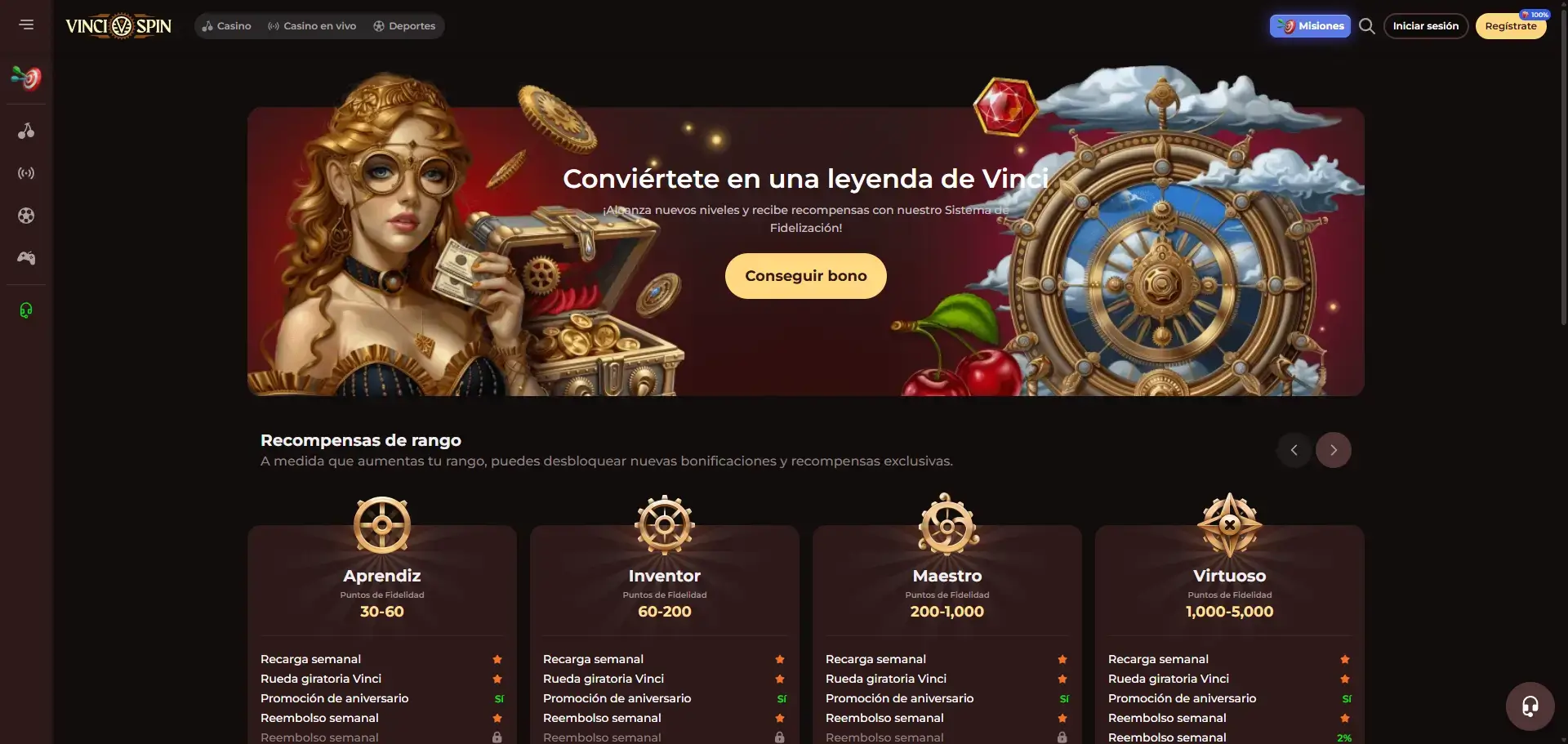Click the Regístrate button

tap(1511, 26)
